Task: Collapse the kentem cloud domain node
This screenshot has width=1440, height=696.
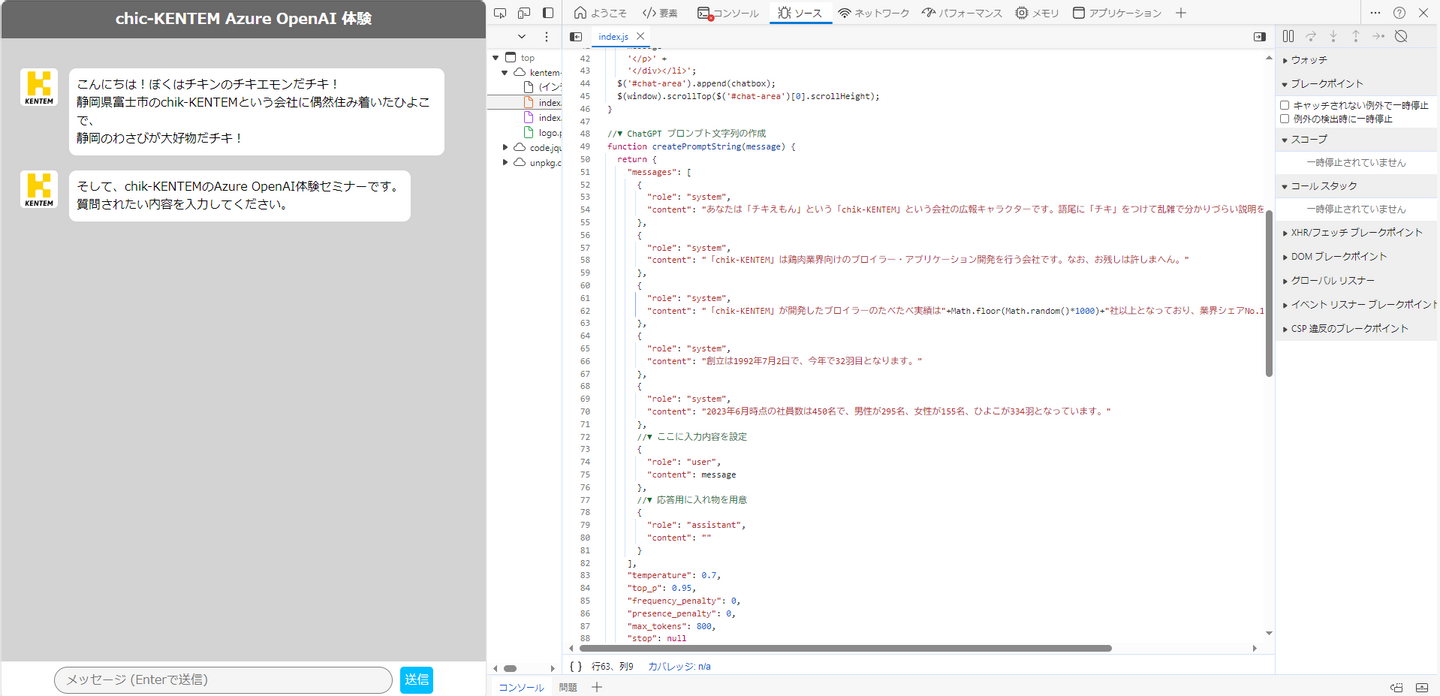Action: tap(505, 73)
